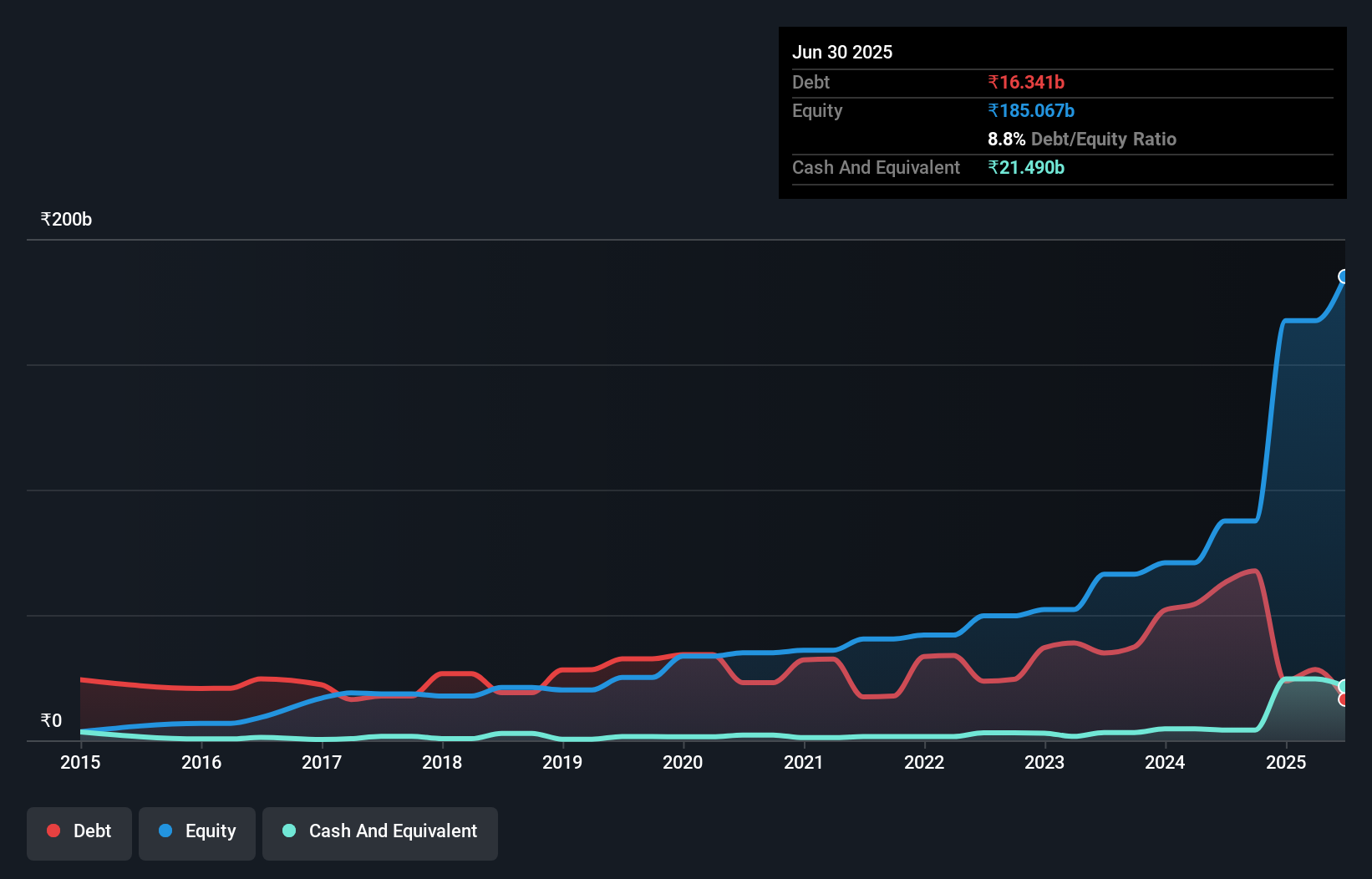
Task: Click the teal Cash And Equivalent legend dot
Action: [288, 831]
